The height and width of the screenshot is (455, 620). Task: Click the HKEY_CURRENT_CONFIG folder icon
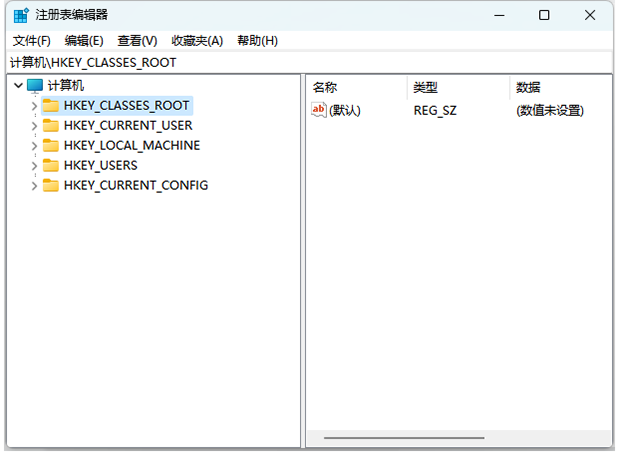[51, 186]
